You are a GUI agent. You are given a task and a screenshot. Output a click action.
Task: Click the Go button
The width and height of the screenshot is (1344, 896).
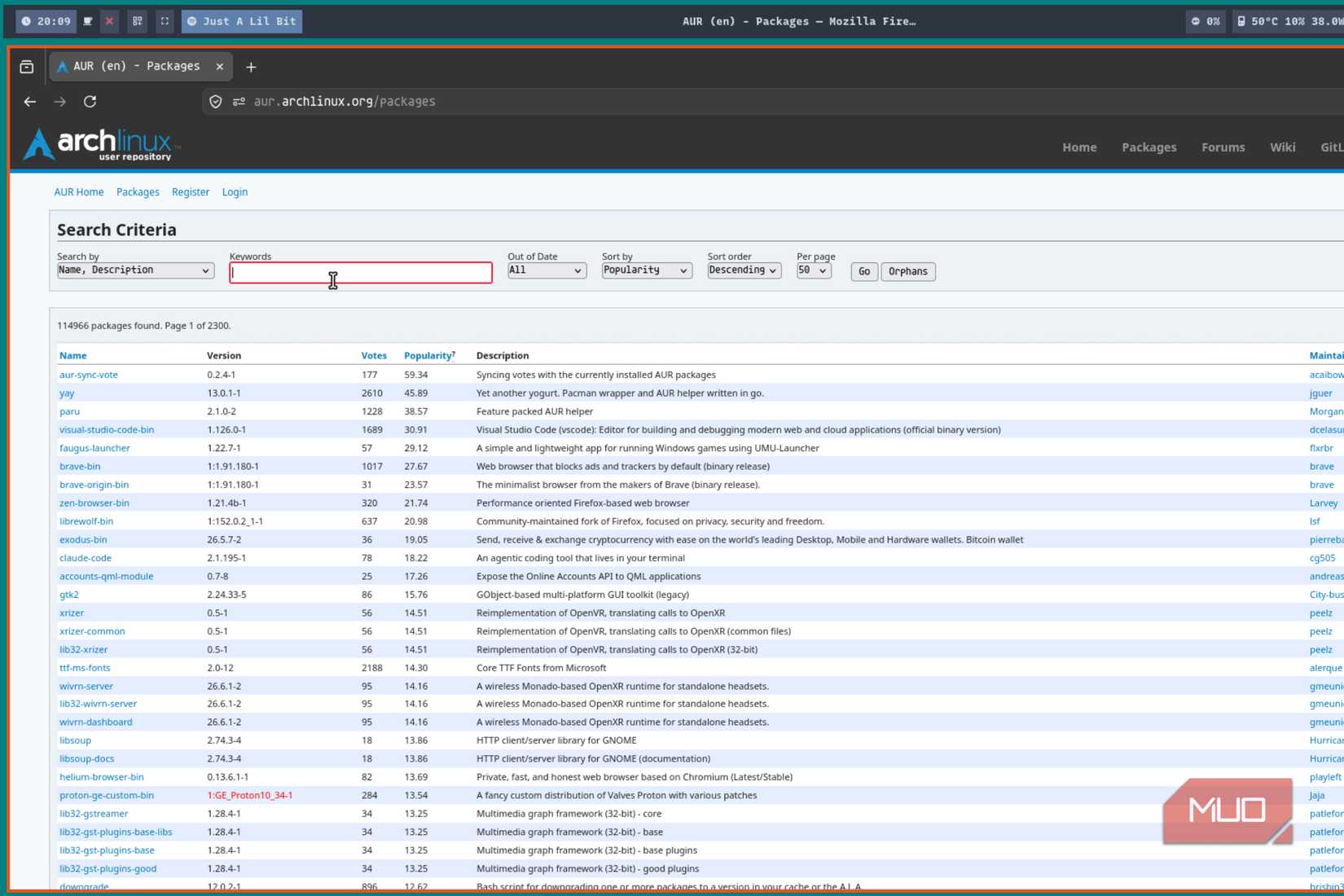863,271
